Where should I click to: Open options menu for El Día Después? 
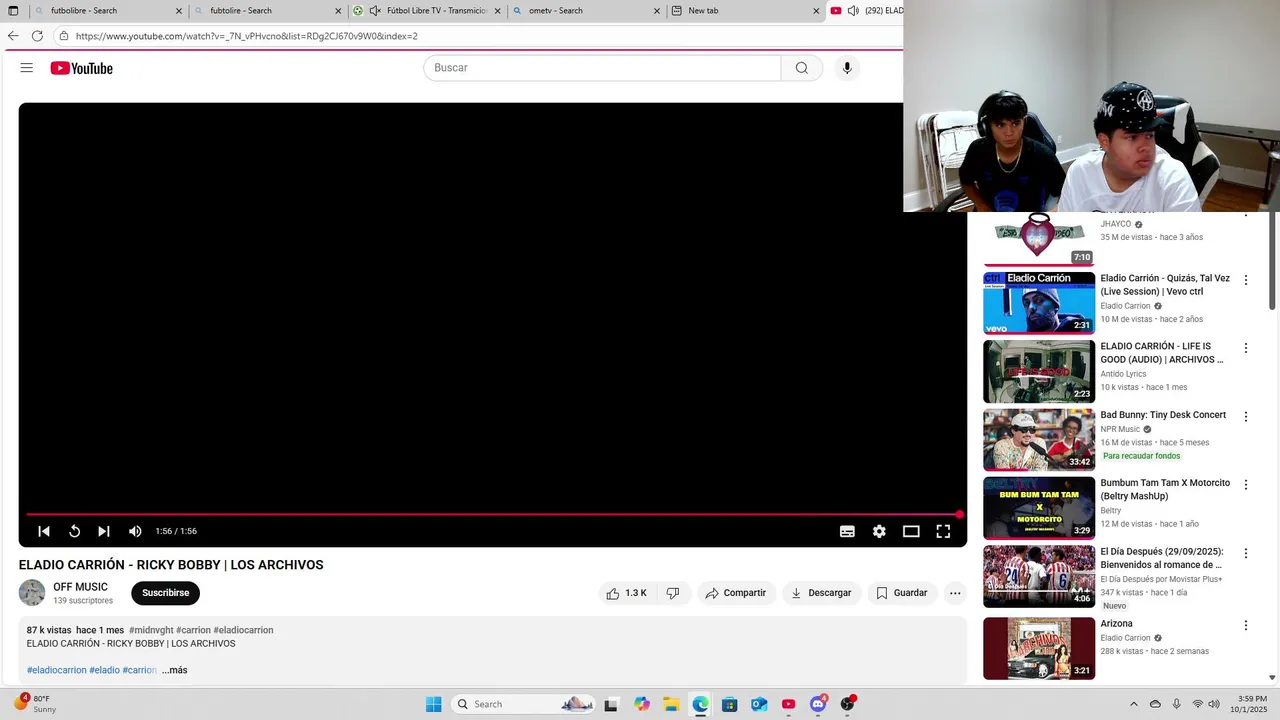[x=1246, y=553]
